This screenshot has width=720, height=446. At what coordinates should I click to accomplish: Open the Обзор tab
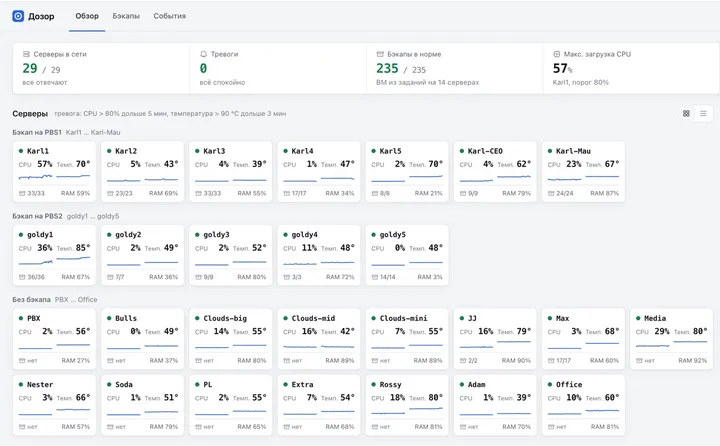87,16
